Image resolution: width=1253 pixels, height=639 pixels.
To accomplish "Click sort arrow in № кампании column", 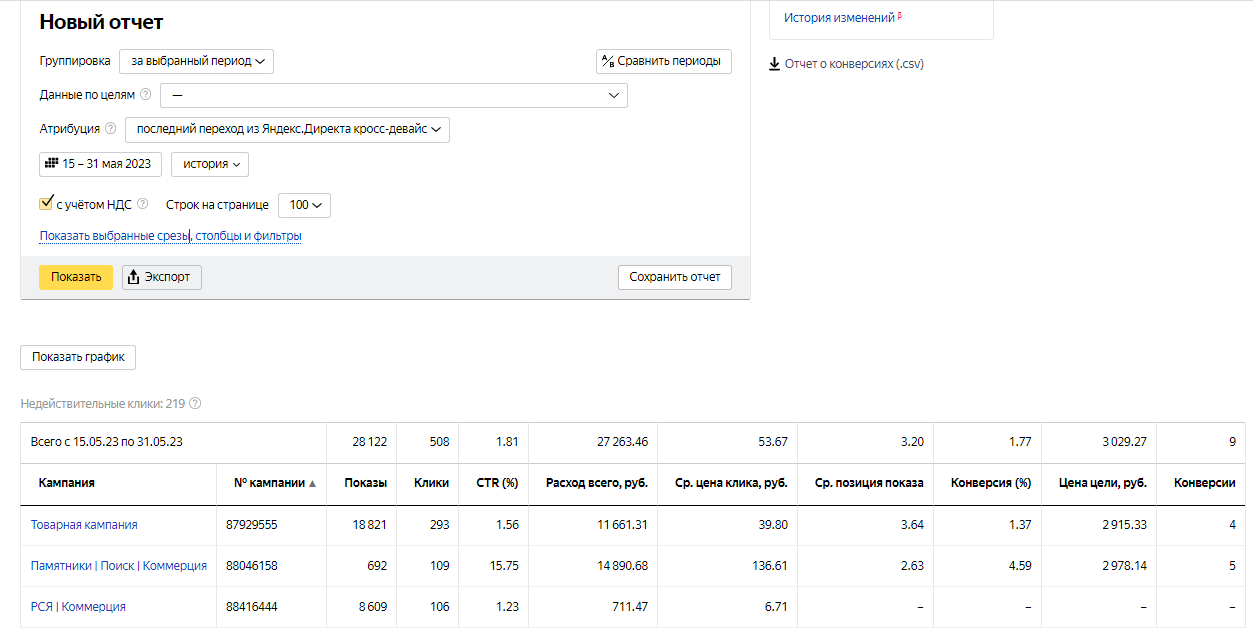I will [x=312, y=483].
